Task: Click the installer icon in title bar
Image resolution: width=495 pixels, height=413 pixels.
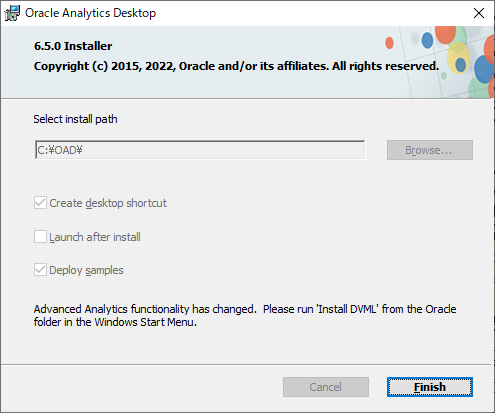Action: pyautogui.click(x=12, y=13)
